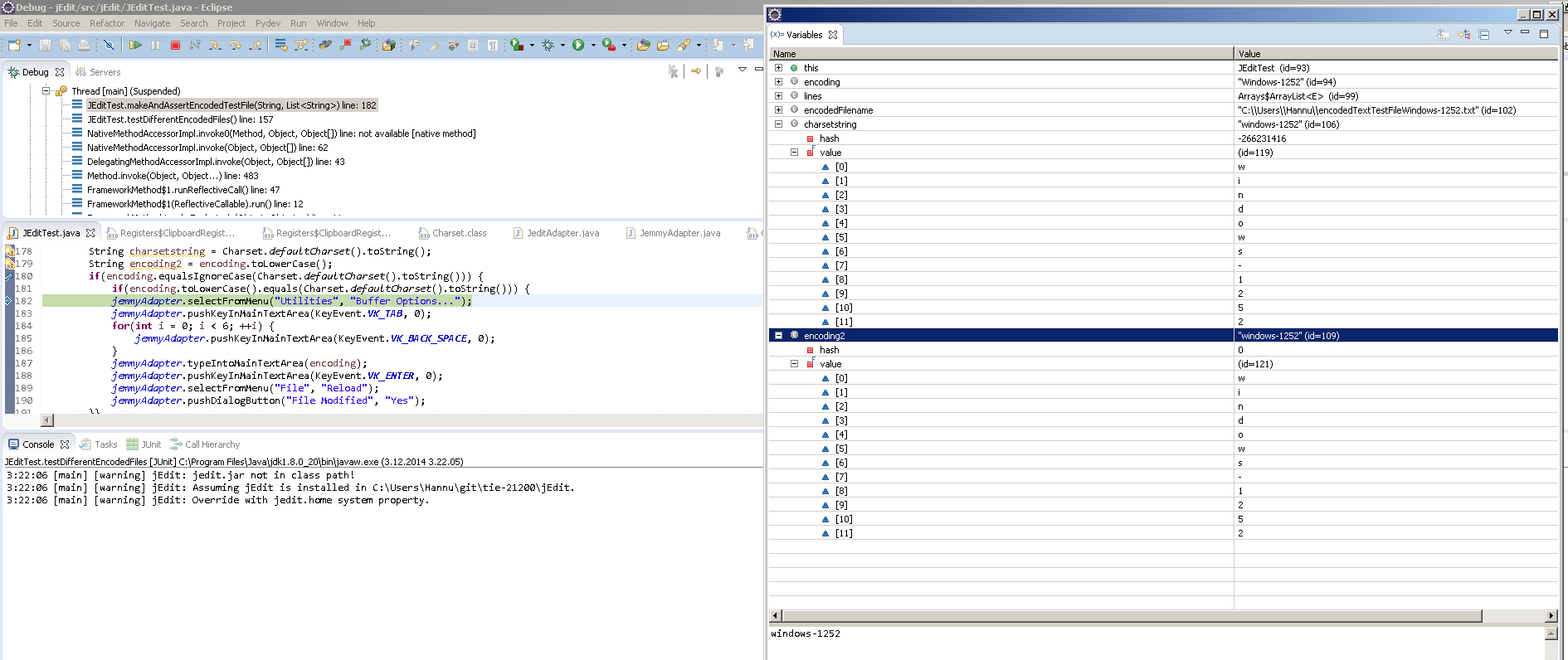This screenshot has width=1568, height=660.
Task: Click the red Terminate button in toolbar
Action: [x=175, y=45]
